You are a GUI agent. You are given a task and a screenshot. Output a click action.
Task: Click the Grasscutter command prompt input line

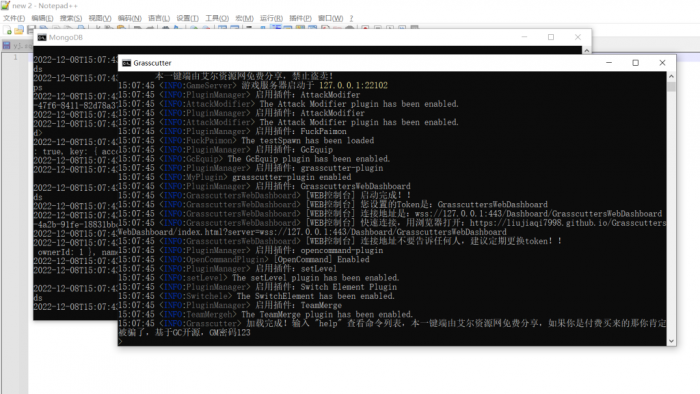[x=392, y=341]
